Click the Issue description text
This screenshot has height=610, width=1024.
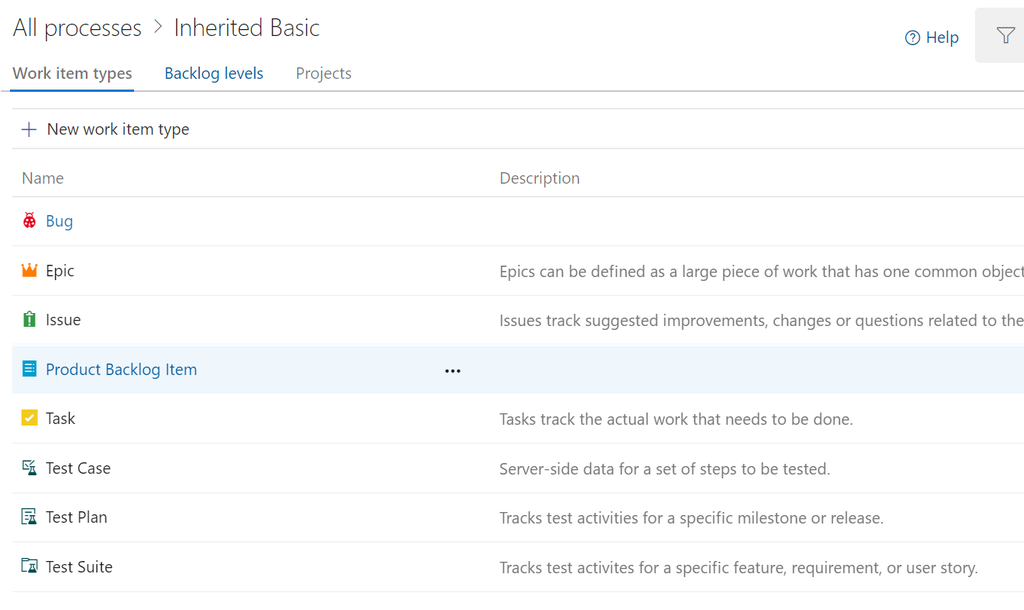pos(761,321)
